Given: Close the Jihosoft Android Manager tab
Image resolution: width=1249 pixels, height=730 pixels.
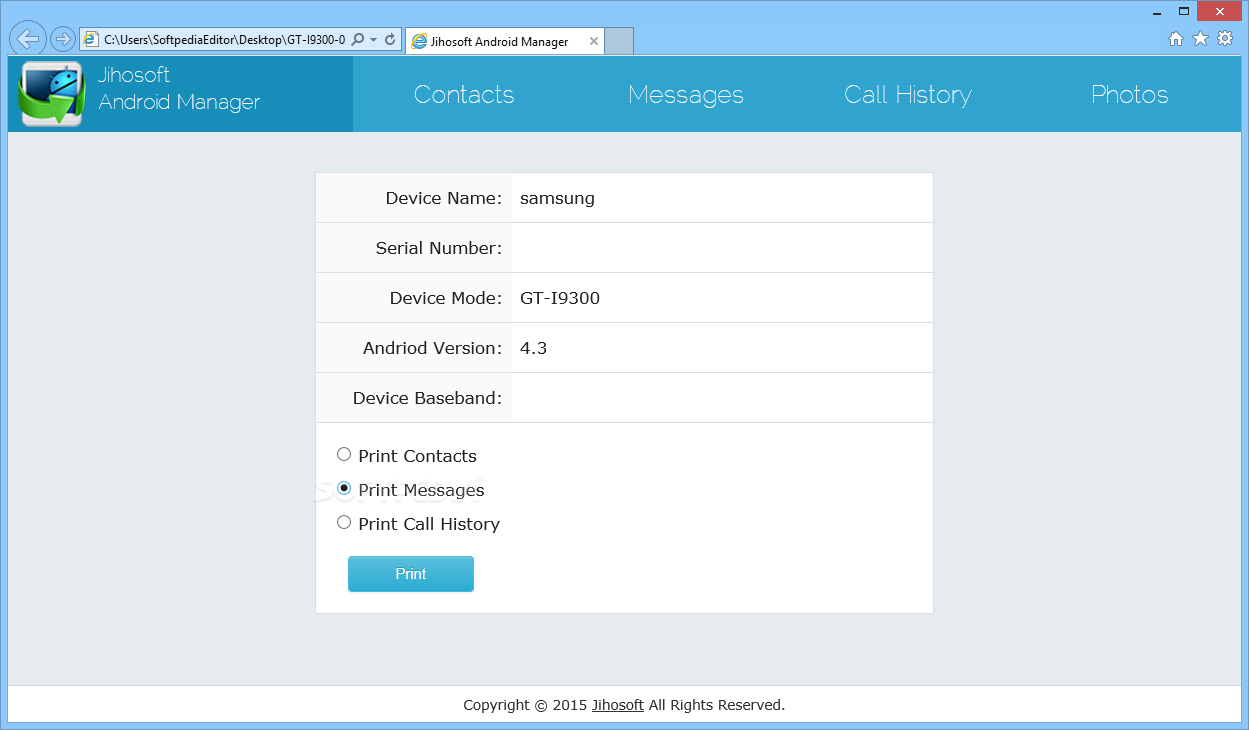Looking at the screenshot, I should [x=594, y=41].
